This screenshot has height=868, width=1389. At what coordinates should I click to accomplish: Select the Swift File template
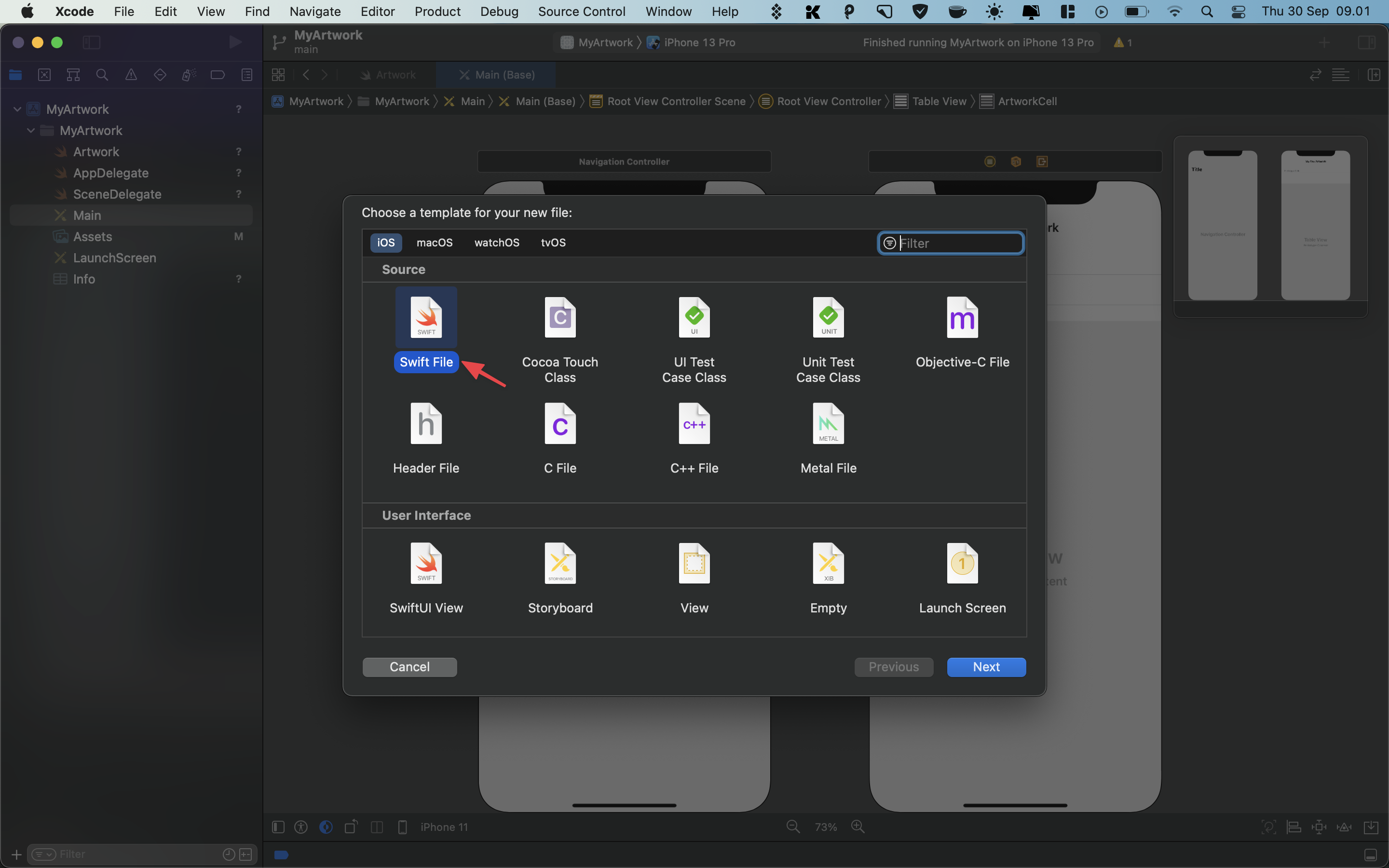[426, 330]
